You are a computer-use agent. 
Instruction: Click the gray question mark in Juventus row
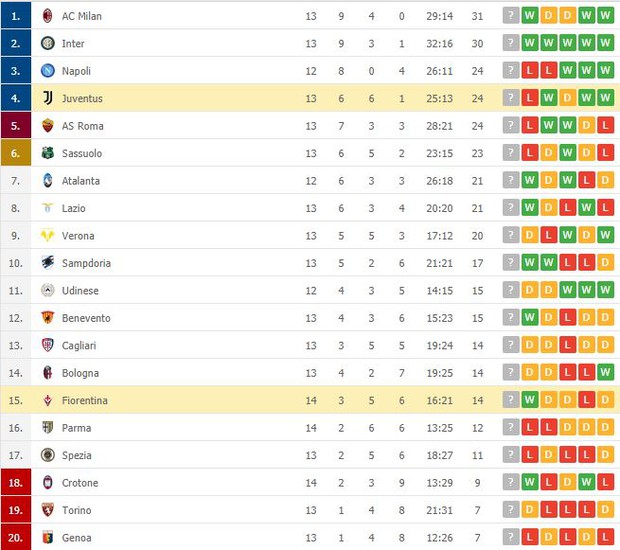point(512,98)
